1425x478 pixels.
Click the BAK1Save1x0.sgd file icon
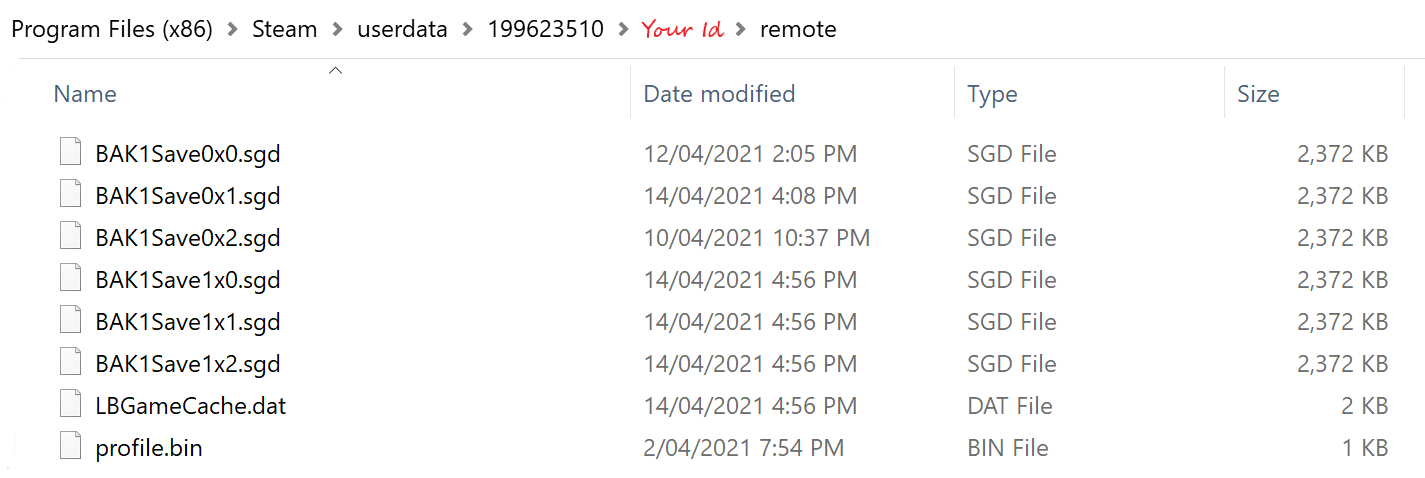[x=70, y=280]
